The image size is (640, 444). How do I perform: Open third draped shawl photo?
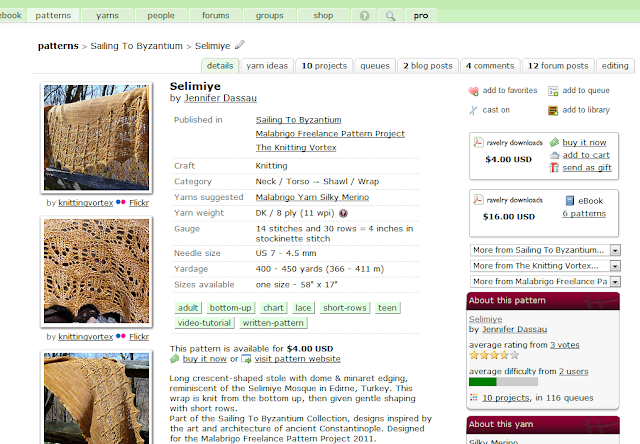coord(96,398)
